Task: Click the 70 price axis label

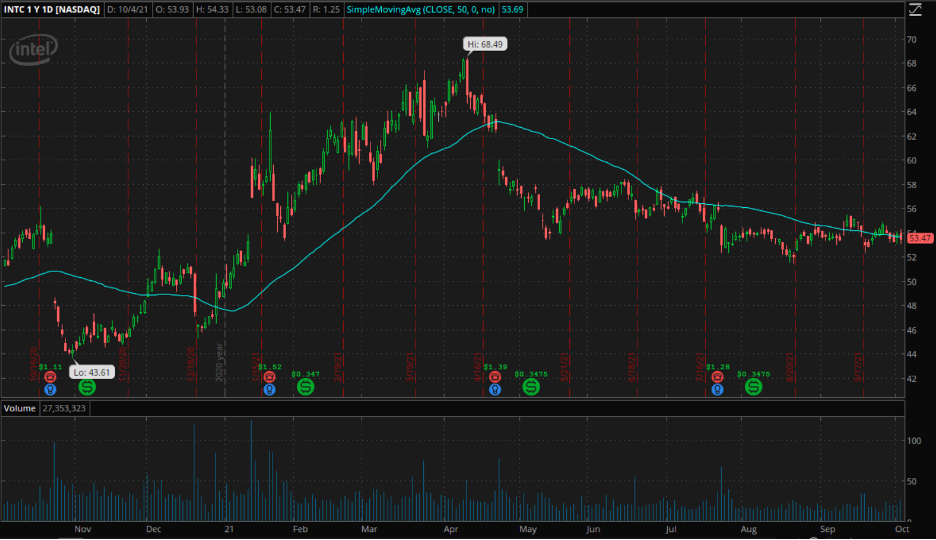Action: pos(912,39)
